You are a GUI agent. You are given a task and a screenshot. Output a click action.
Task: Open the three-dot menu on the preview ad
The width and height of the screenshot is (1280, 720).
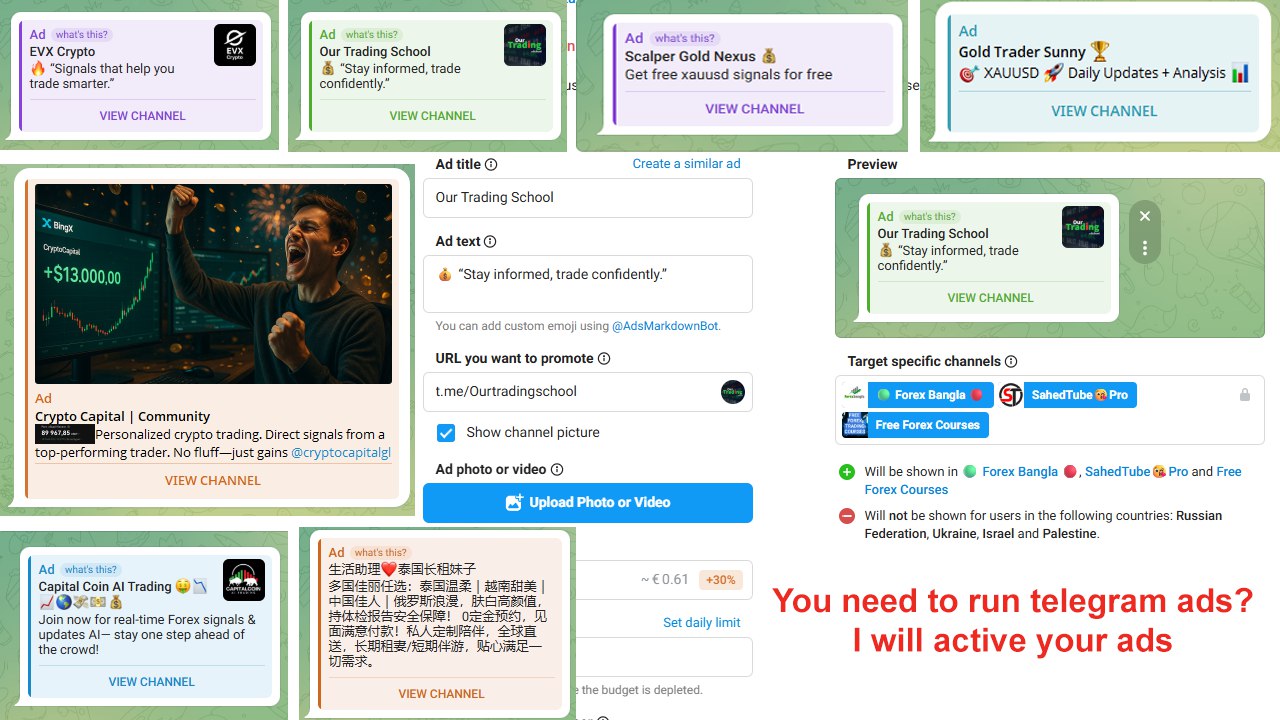click(1145, 248)
